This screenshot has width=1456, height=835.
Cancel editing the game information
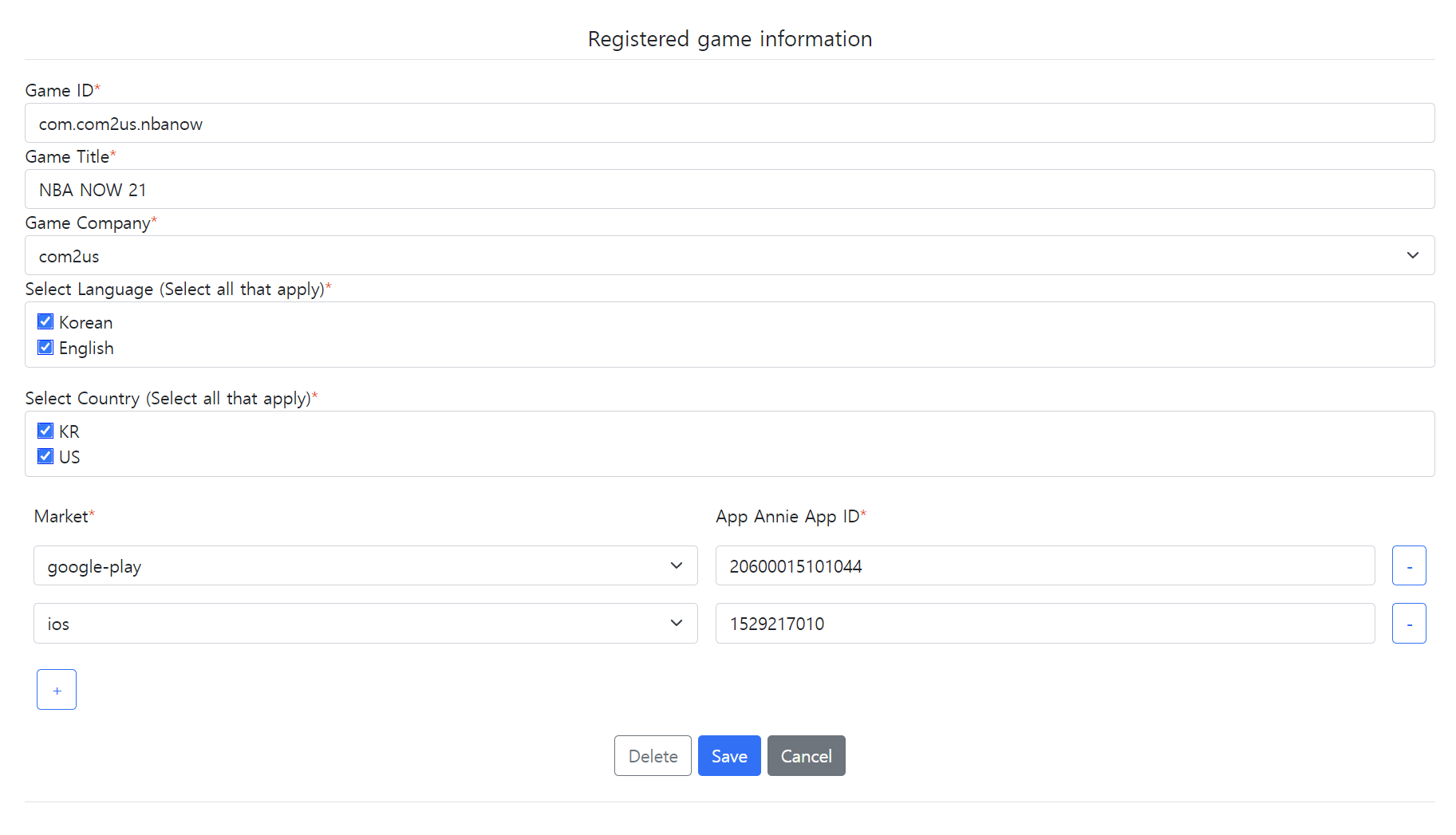[x=806, y=755]
